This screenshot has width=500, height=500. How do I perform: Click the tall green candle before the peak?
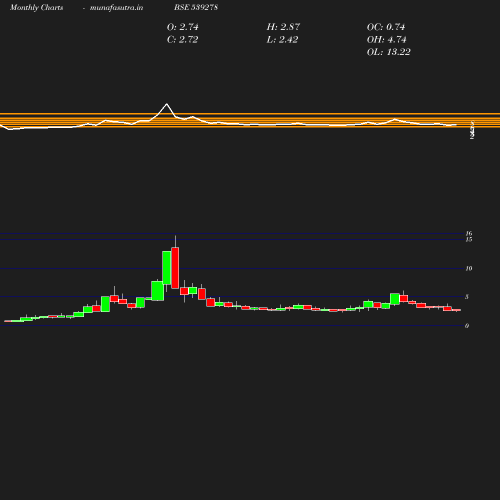[x=167, y=268]
